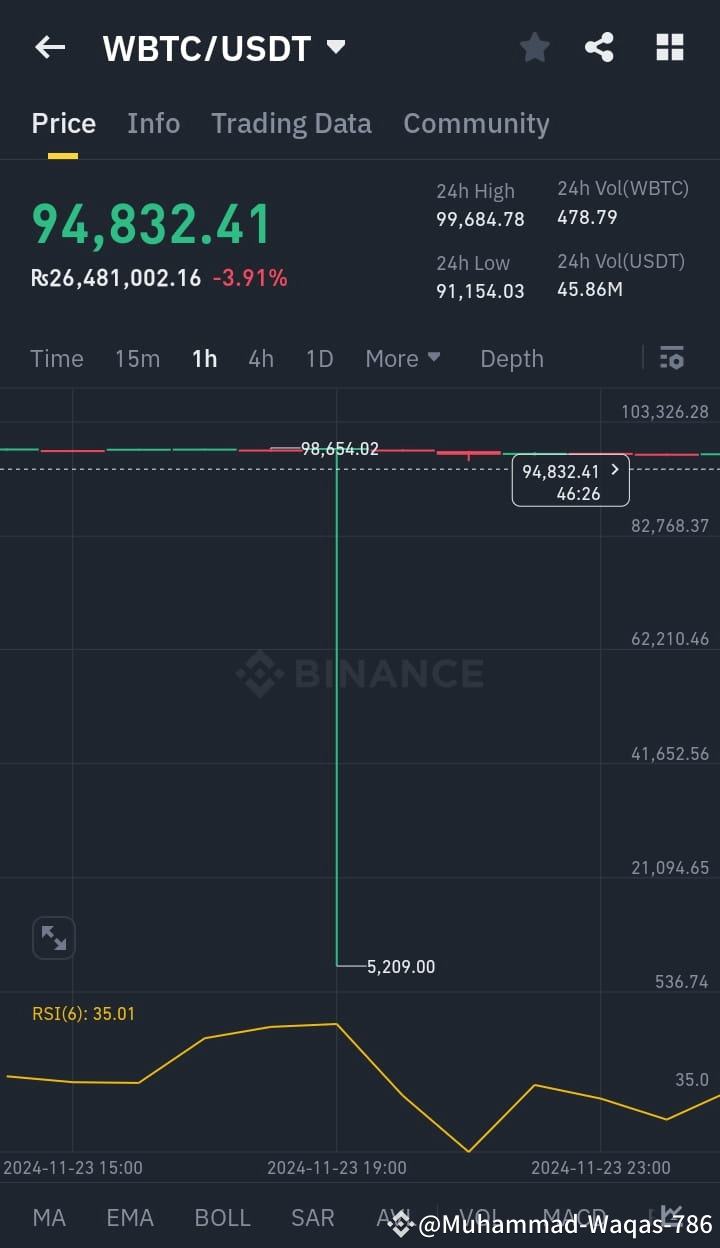Tap the grid layout icon top right
Viewport: 720px width, 1248px height.
pos(668,47)
